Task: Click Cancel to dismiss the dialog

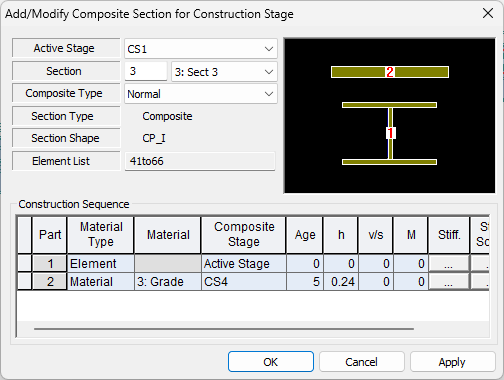Action: coord(362,362)
